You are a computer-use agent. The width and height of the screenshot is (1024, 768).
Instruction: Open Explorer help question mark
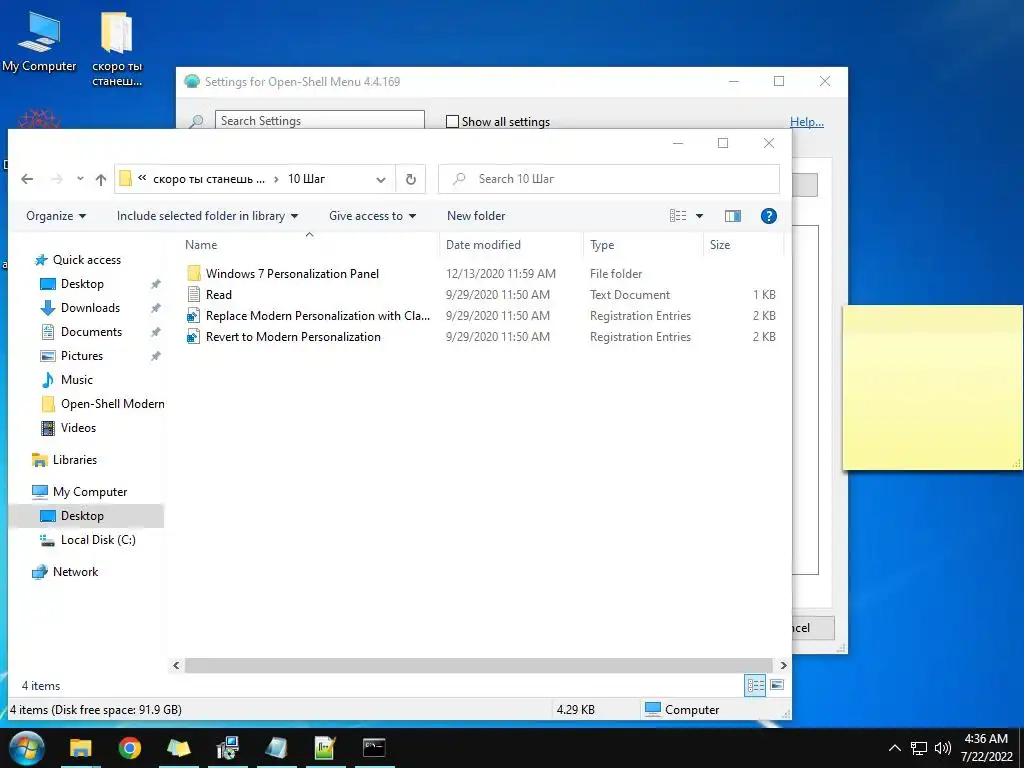click(769, 216)
